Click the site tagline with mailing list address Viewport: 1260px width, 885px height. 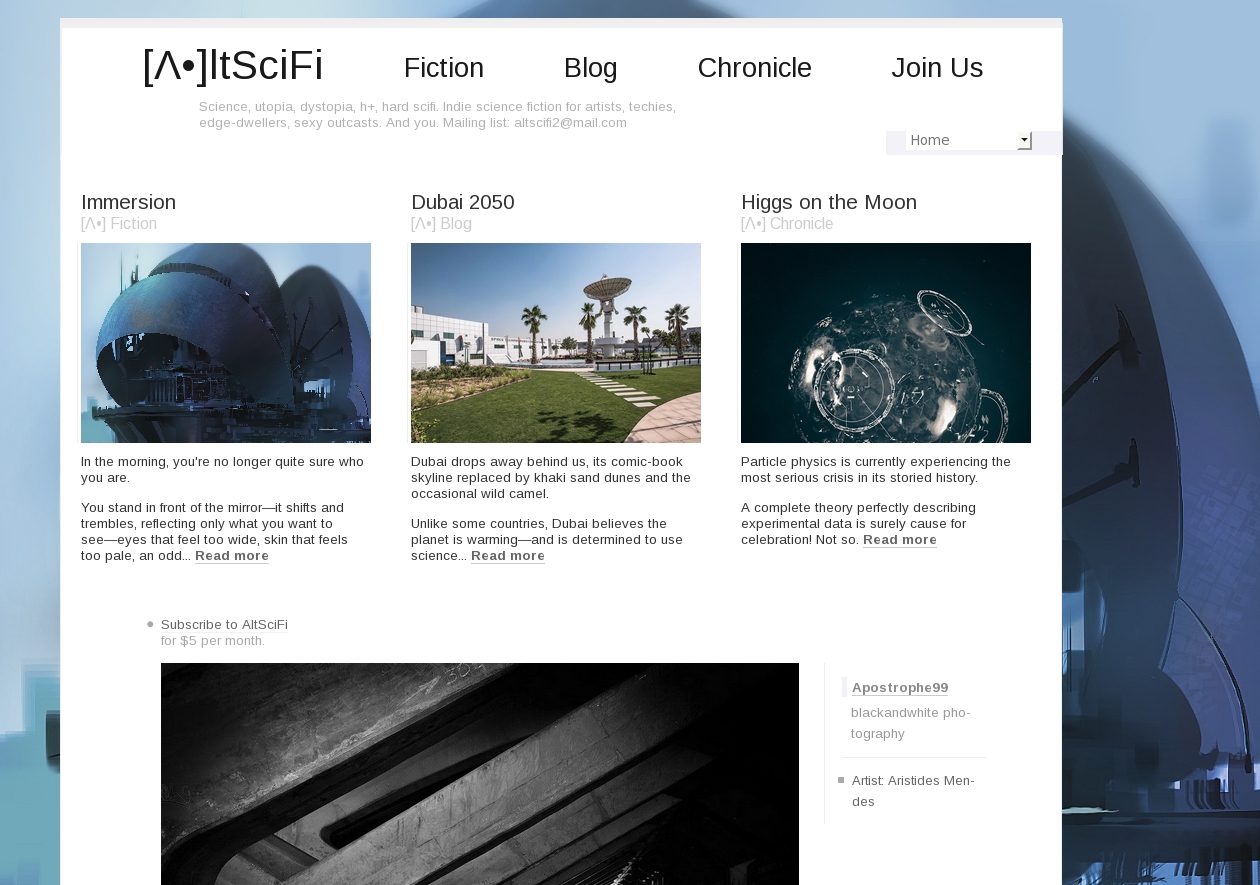click(x=437, y=115)
